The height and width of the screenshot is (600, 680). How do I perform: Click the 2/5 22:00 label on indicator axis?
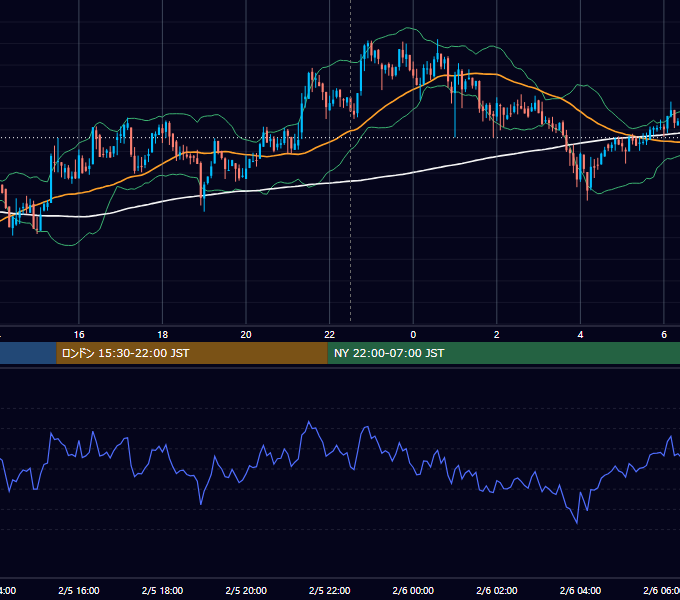tap(330, 590)
